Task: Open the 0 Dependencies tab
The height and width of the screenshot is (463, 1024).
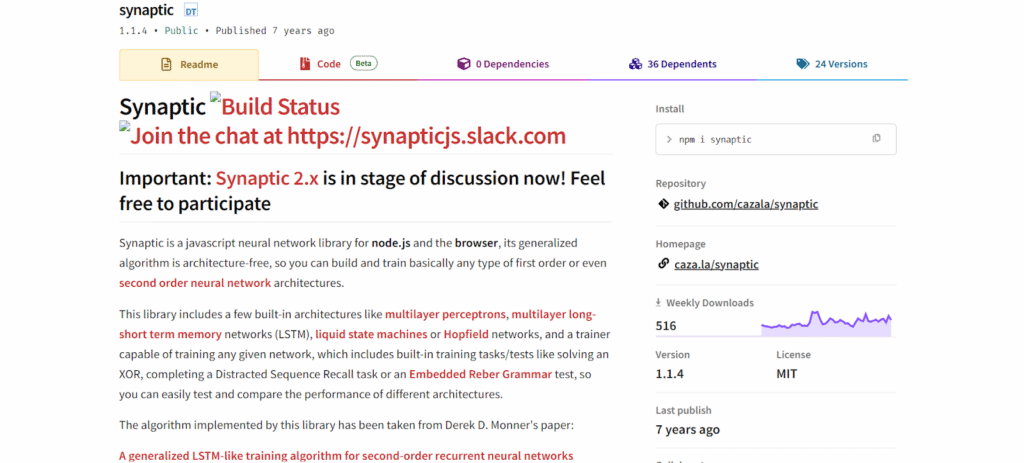Action: (x=502, y=64)
